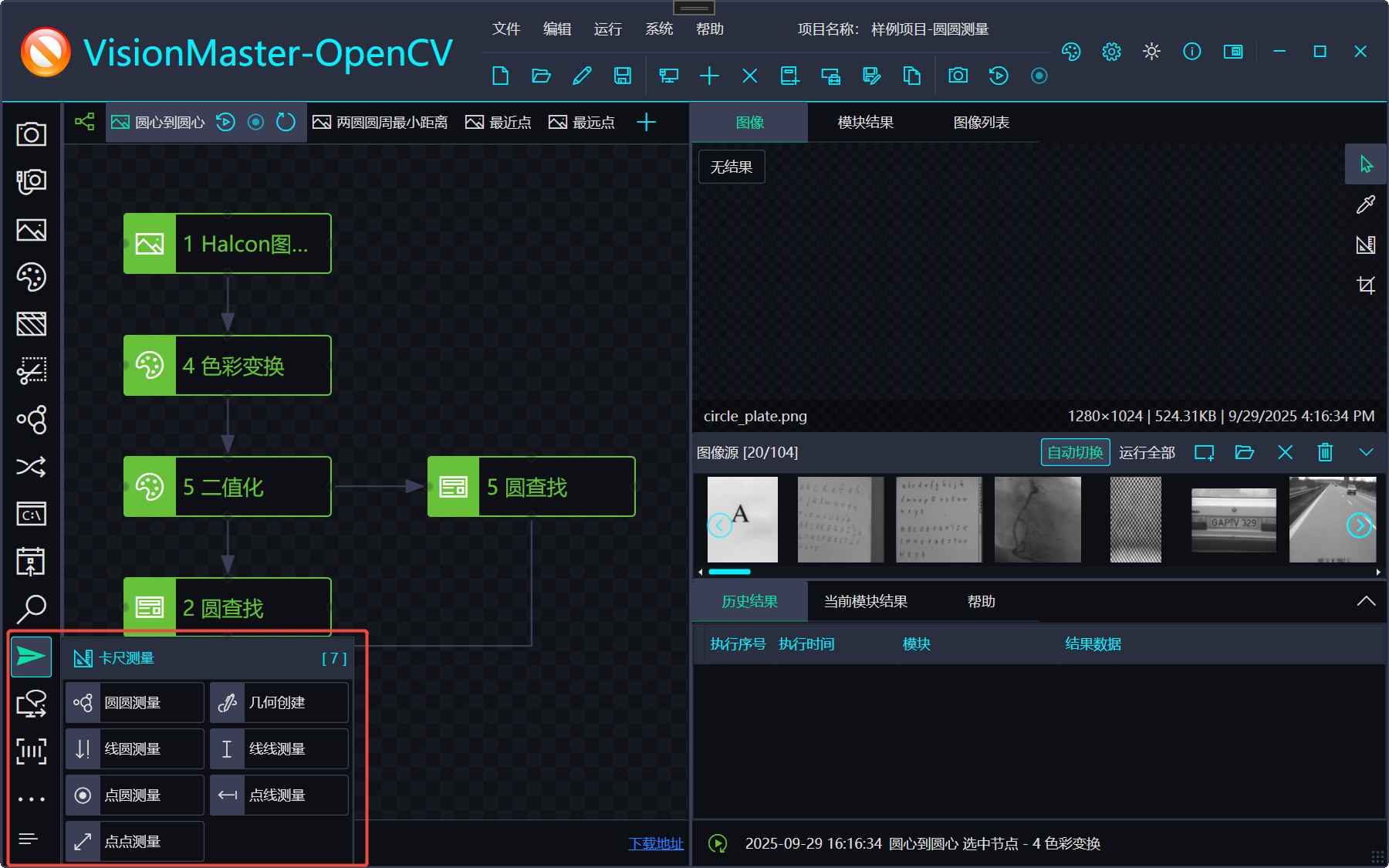Open the color palette theme icon at top right
Viewport: 1389px width, 868px height.
(1071, 52)
